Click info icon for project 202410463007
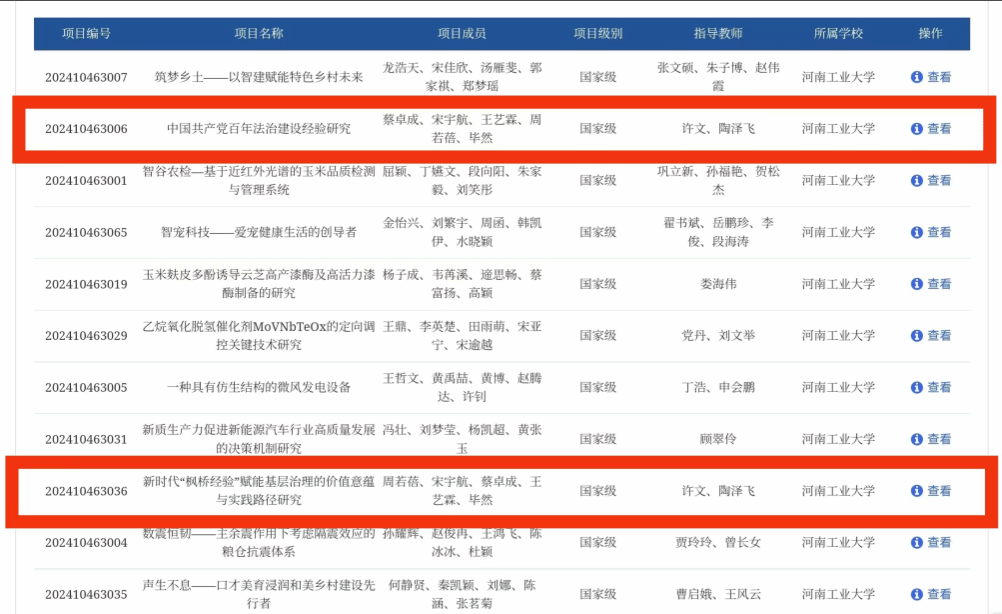Screen dimensions: 1002x614 [x=916, y=77]
